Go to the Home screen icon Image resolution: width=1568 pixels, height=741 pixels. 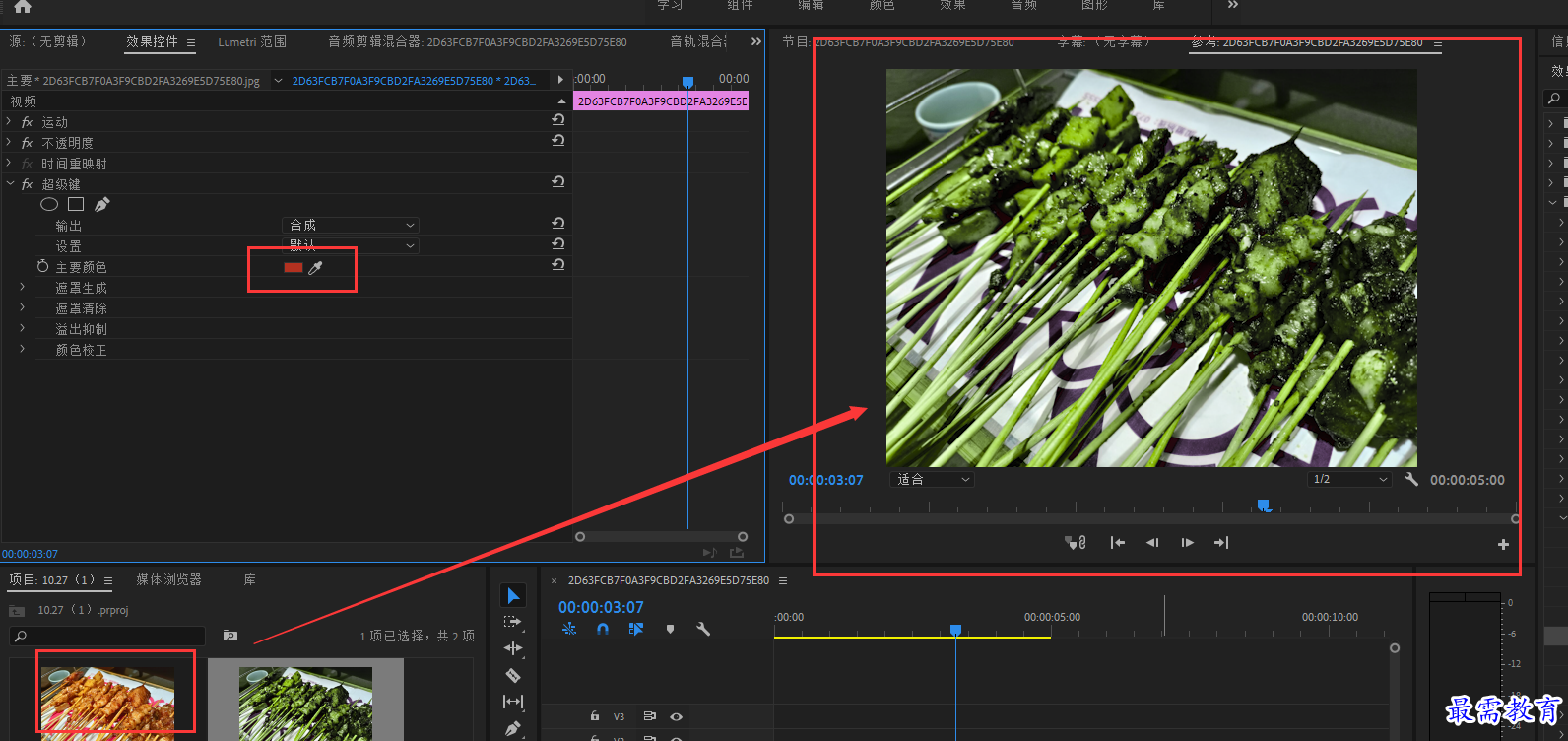click(22, 7)
